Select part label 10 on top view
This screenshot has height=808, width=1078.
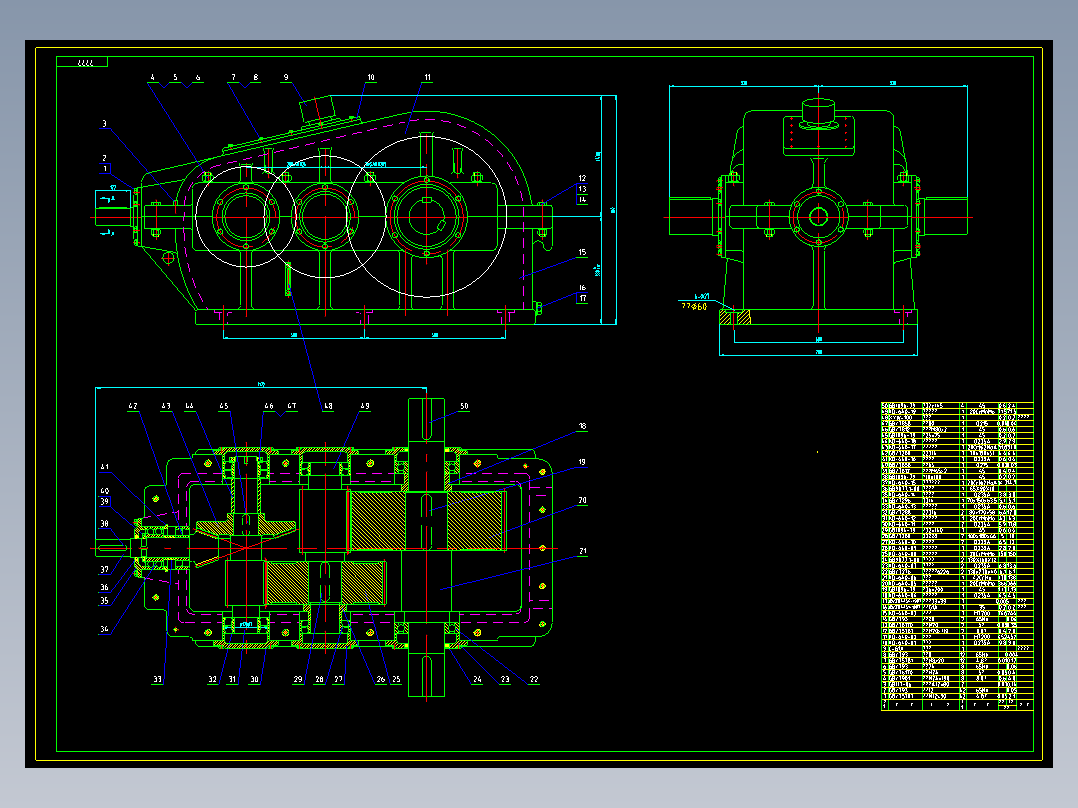(371, 78)
